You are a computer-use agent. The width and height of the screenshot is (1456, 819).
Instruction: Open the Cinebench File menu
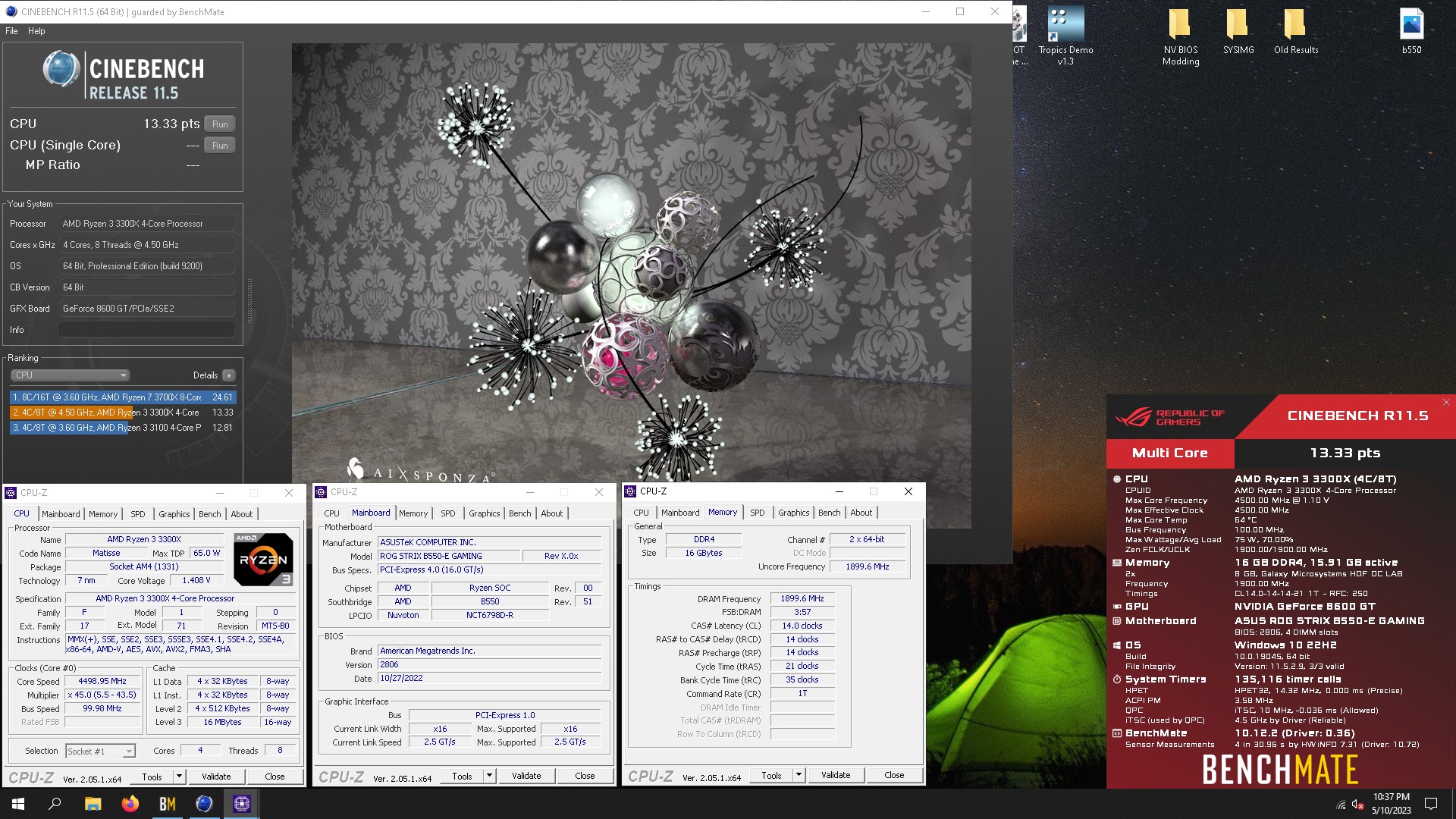[11, 31]
